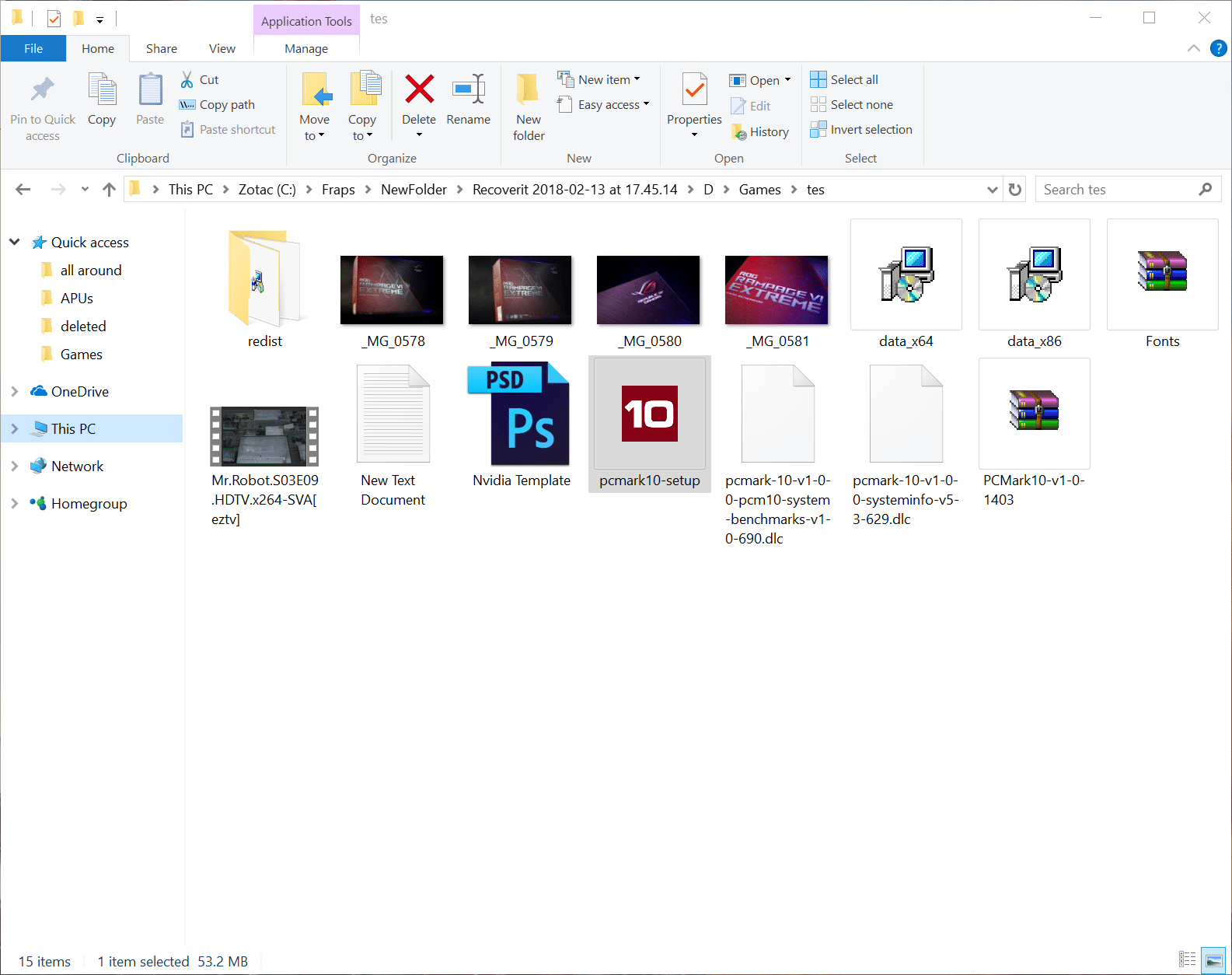Open History in the Open group
This screenshot has height=975, width=1232.
point(760,132)
